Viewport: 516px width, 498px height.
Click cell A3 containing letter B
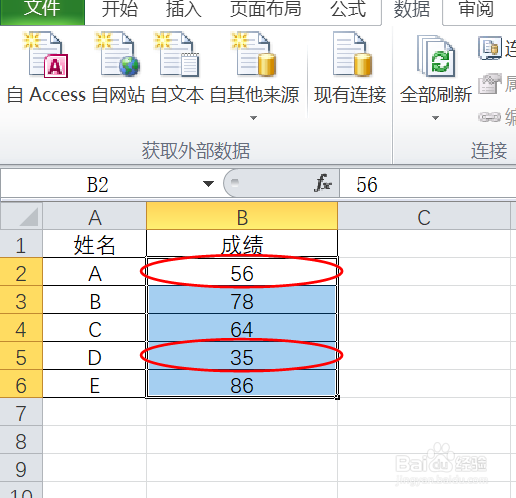pos(95,301)
